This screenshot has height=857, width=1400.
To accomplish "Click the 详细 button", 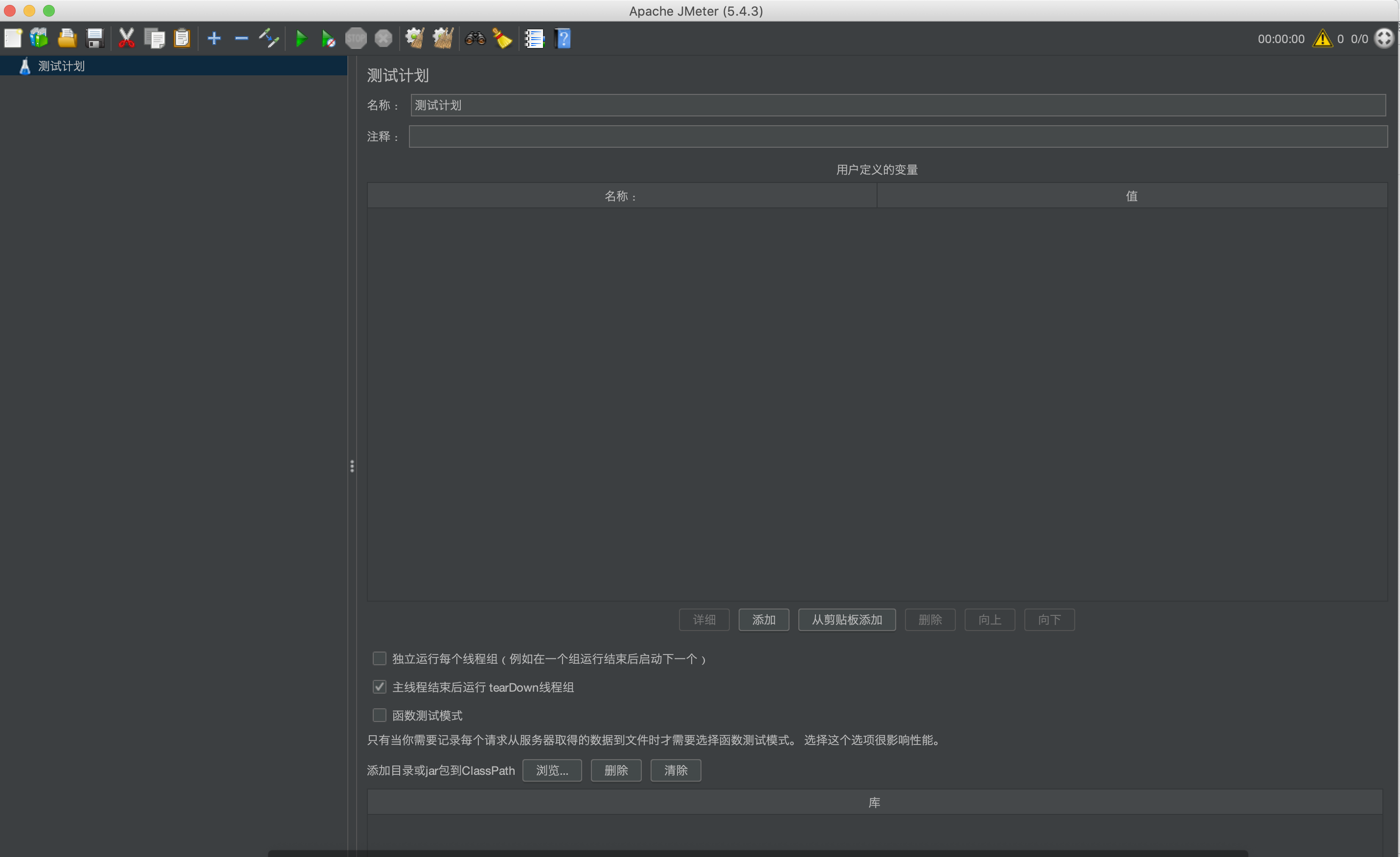I will tap(704, 620).
